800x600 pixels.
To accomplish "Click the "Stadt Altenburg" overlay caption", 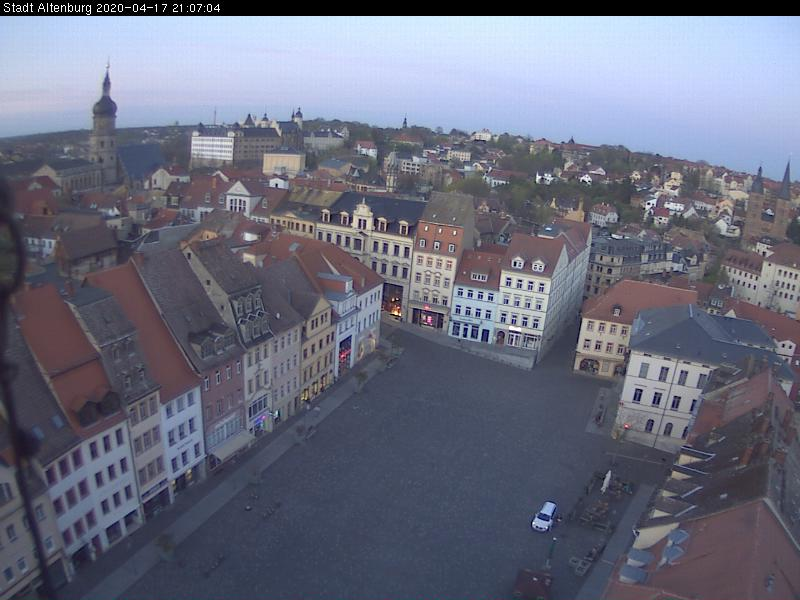I will [47, 8].
